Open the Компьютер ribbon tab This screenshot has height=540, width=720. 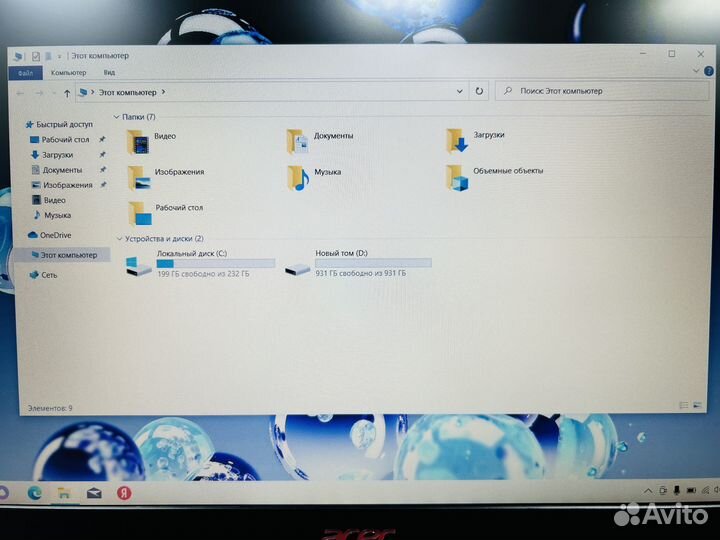point(68,73)
